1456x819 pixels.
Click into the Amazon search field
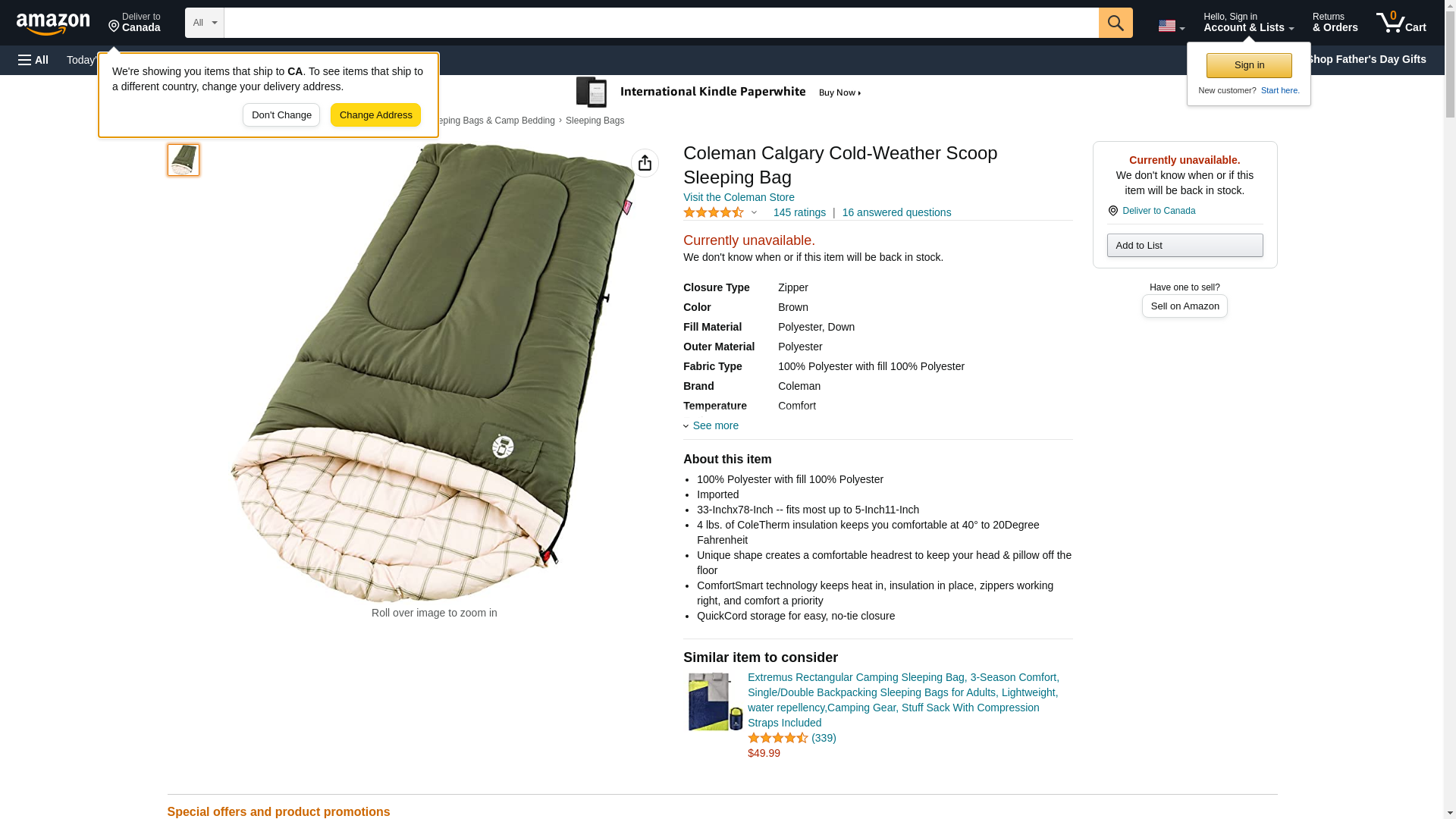pyautogui.click(x=661, y=23)
